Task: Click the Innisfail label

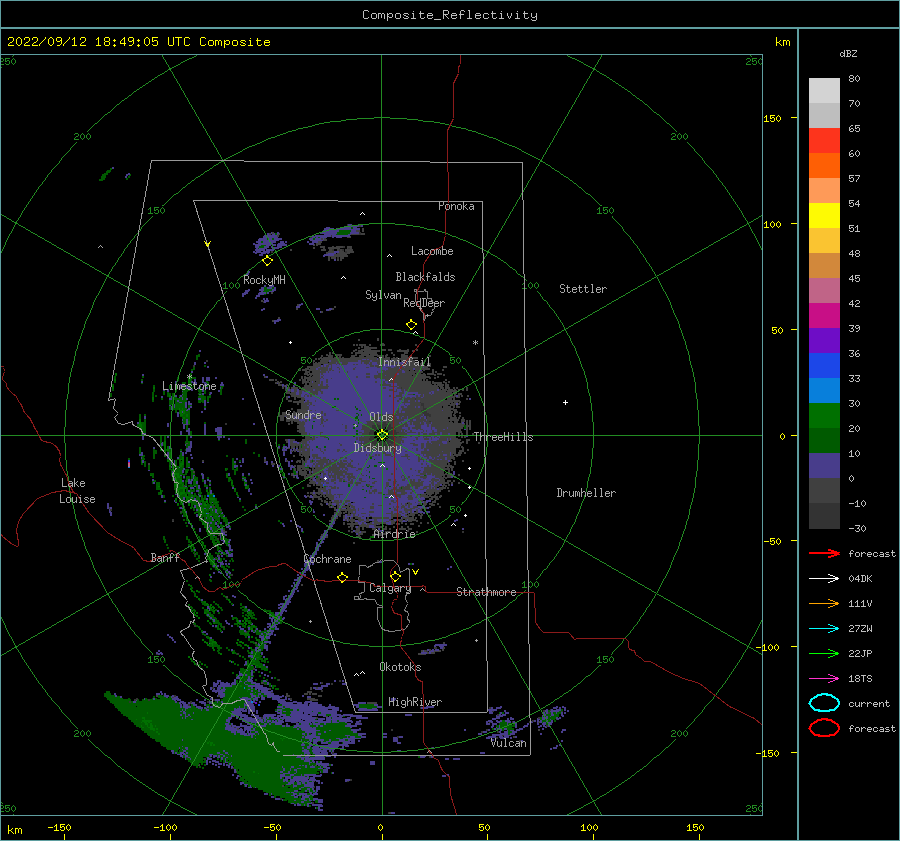Action: pos(404,362)
